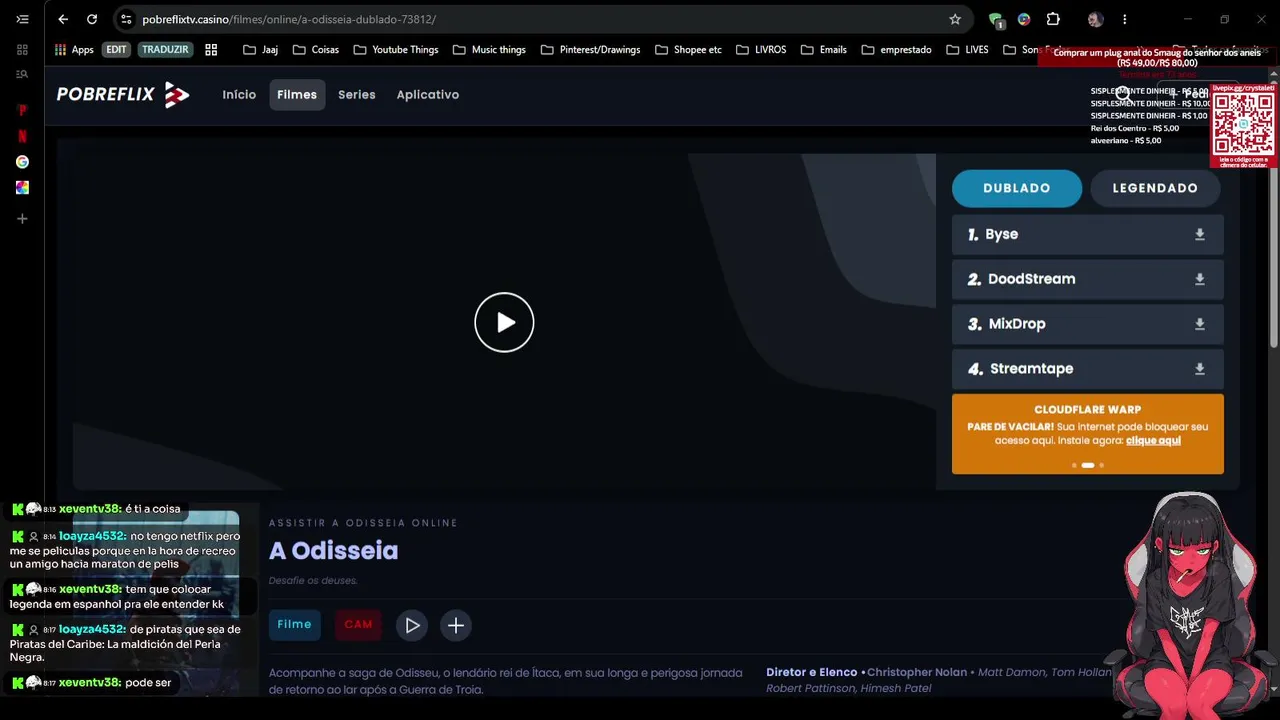The width and height of the screenshot is (1280, 720).
Task: Switch to LEGENDADO subtitled version
Action: click(x=1155, y=188)
